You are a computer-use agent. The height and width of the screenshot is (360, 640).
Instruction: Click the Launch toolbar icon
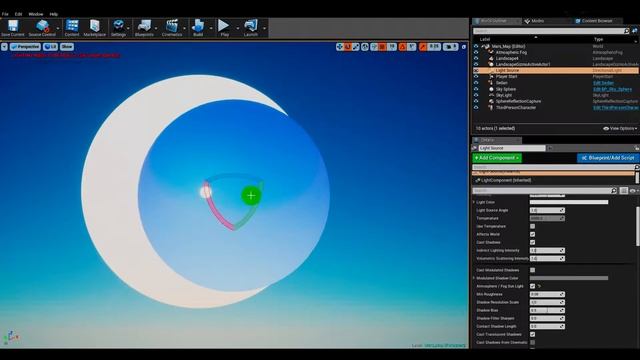pyautogui.click(x=251, y=26)
